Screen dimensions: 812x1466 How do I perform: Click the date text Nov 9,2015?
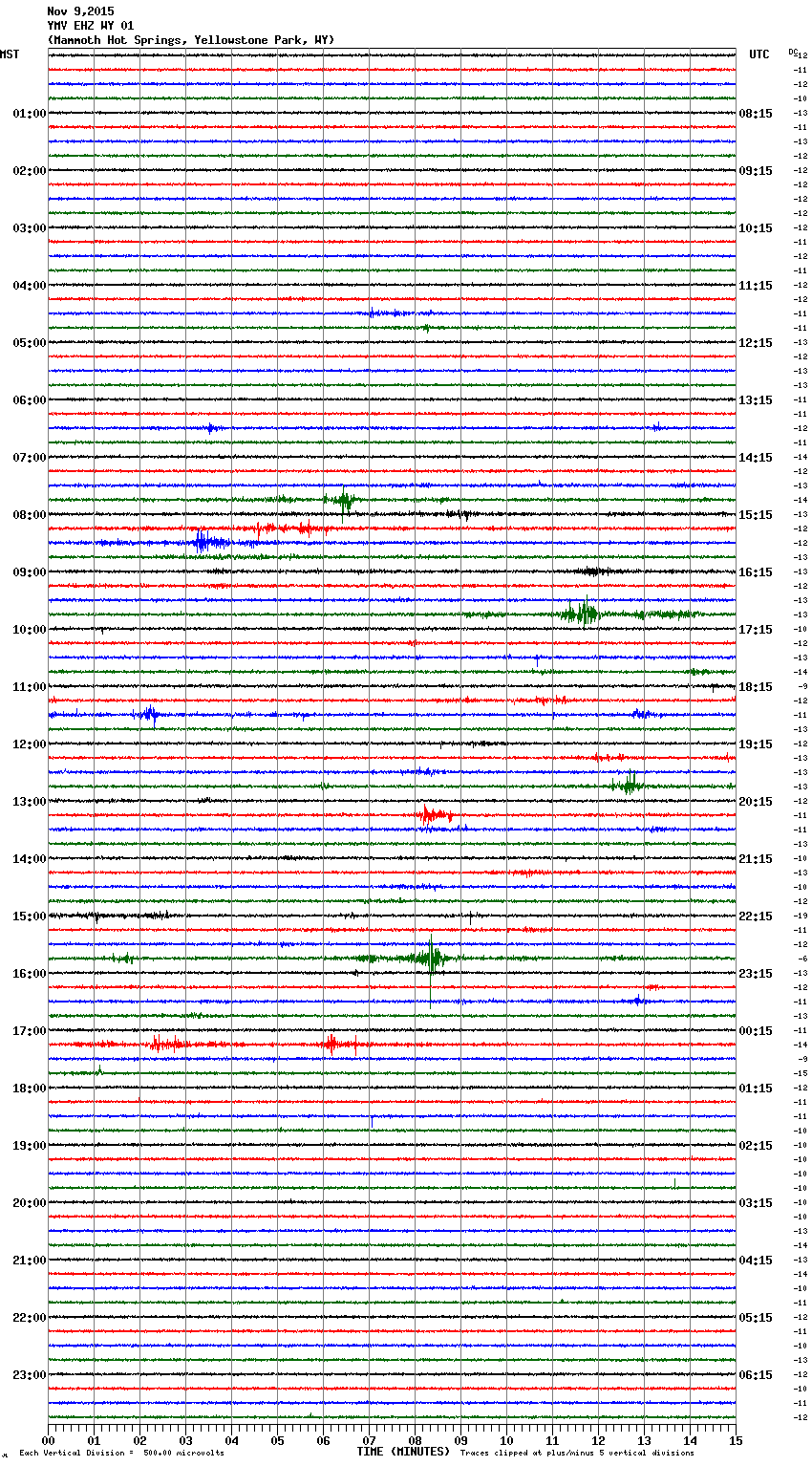pos(80,11)
